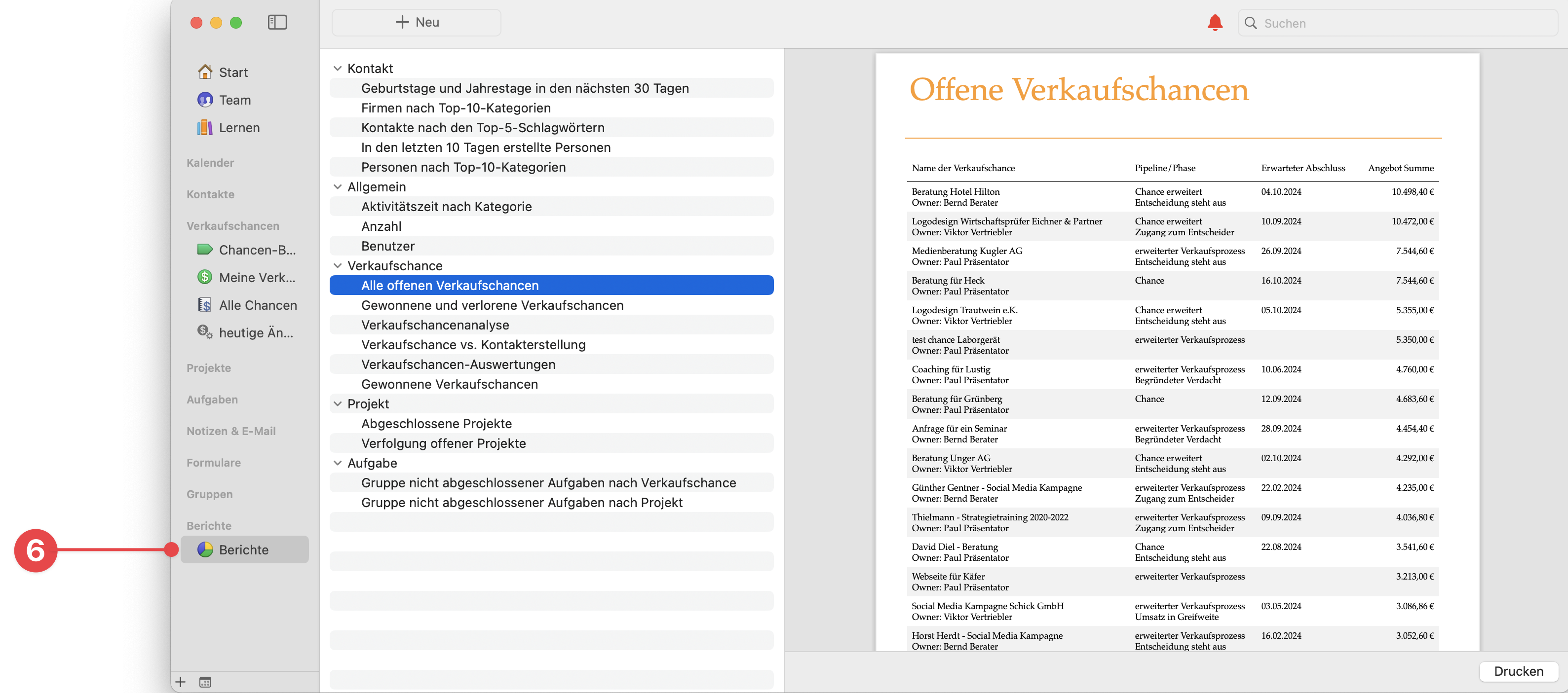Click the calendar icon at sidebar bottom

click(205, 682)
